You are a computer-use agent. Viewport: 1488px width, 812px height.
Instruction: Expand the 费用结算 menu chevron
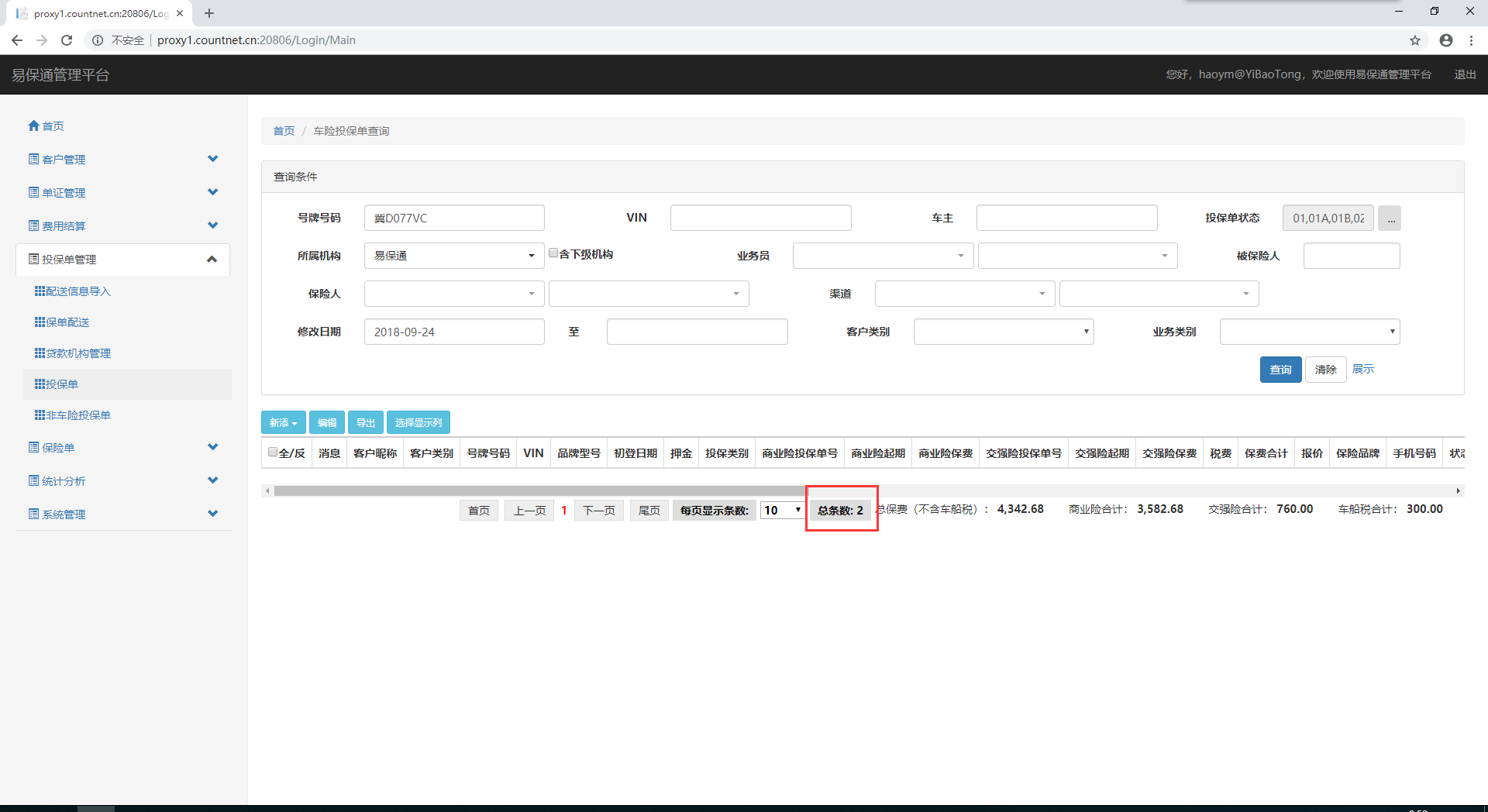(213, 225)
